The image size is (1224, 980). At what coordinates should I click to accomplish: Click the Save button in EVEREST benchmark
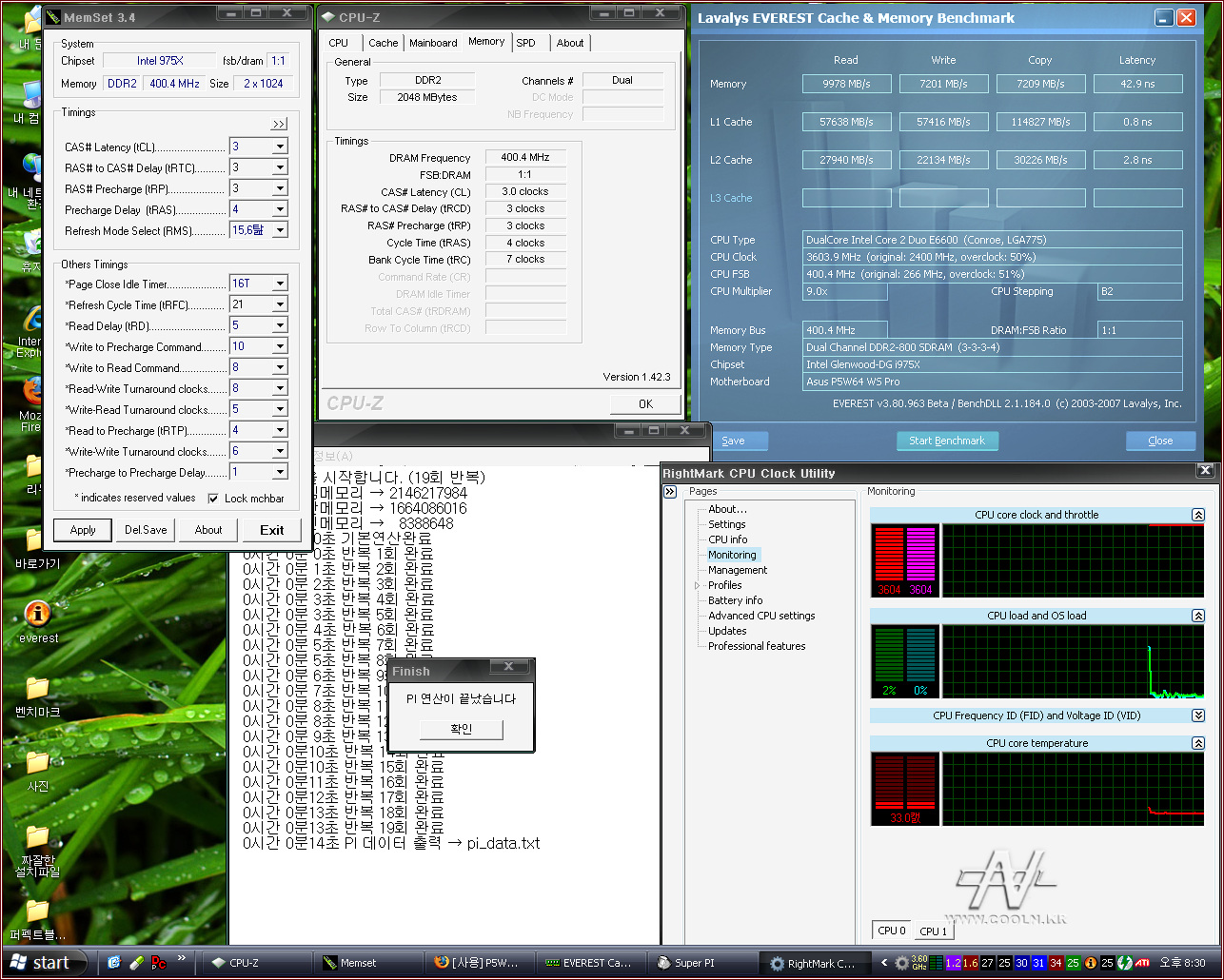click(733, 441)
